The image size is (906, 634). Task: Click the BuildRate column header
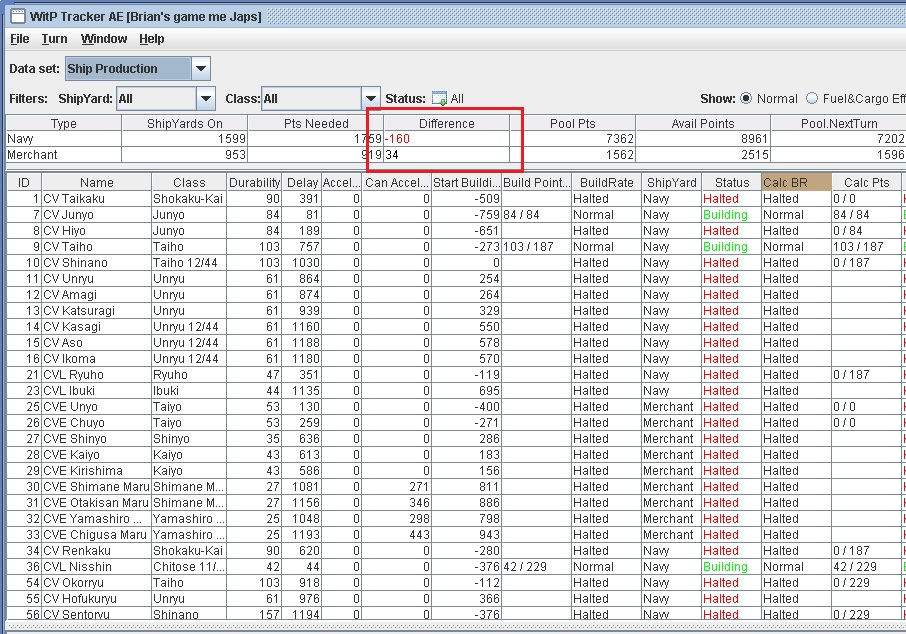click(x=606, y=183)
